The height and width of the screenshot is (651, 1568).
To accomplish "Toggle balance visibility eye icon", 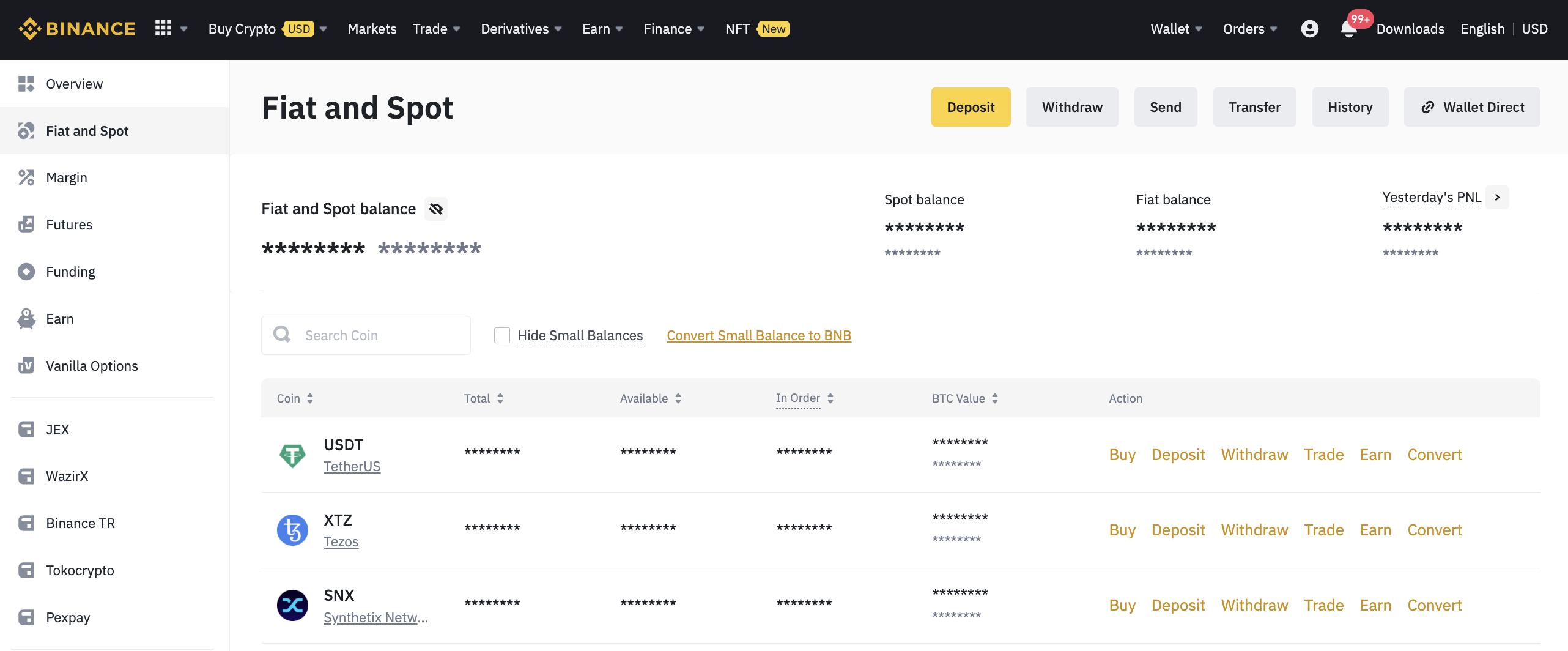I will (435, 209).
